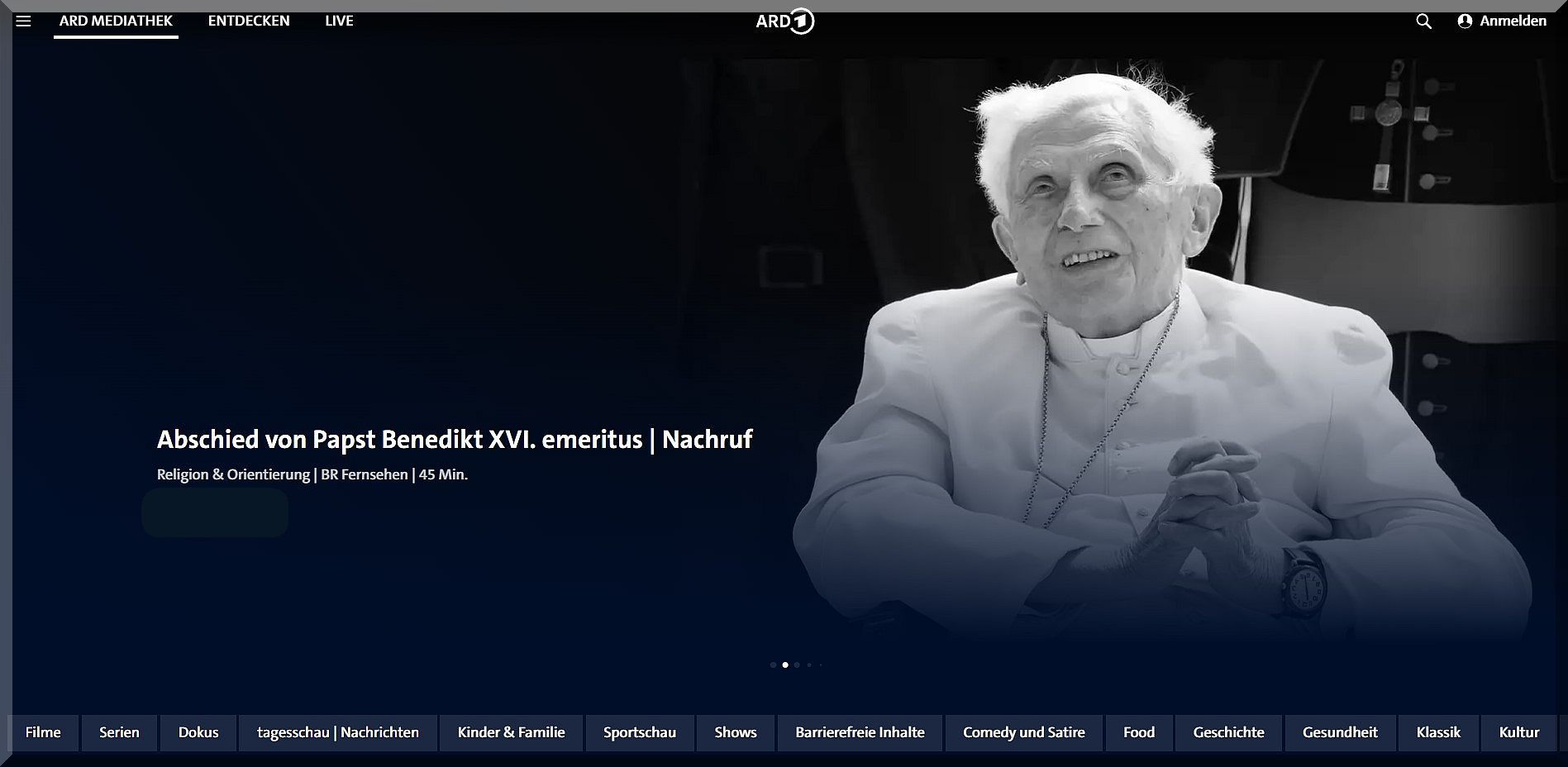Open the Kinder & Familie category
1568x767 pixels.
click(511, 732)
